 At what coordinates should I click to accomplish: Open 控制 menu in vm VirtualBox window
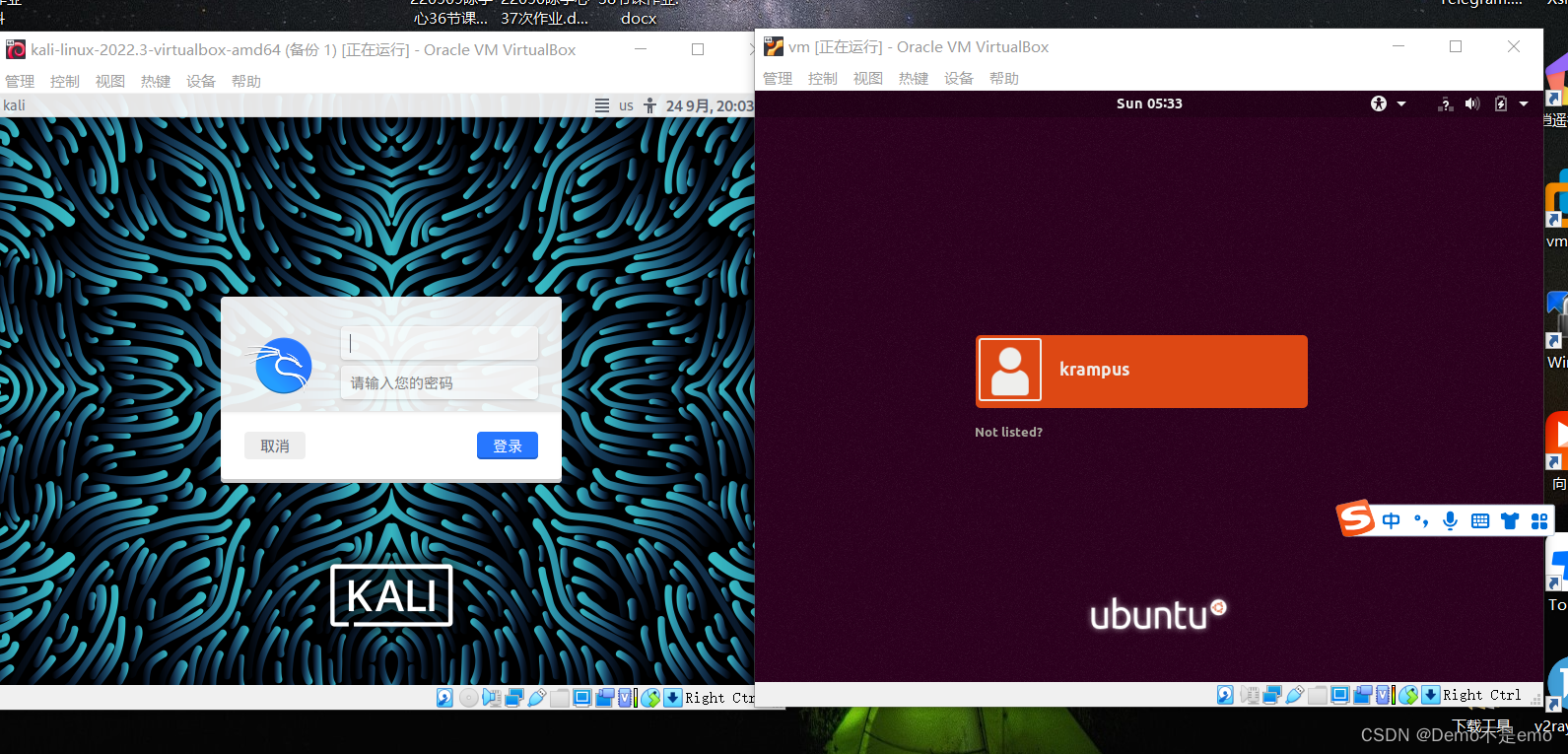(823, 78)
